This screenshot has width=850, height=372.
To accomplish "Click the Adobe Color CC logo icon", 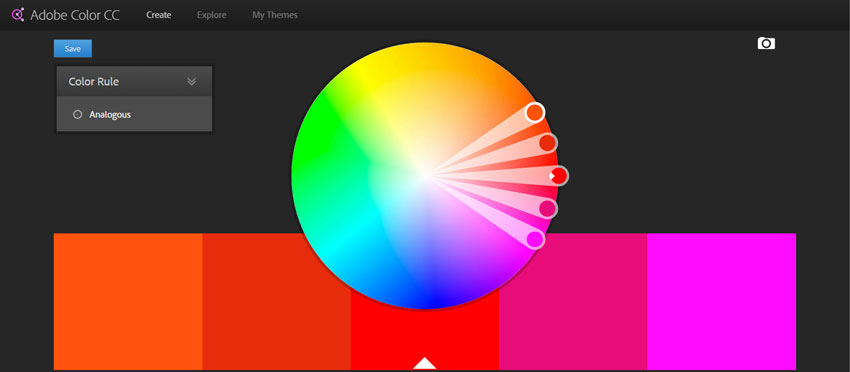I will [x=18, y=15].
